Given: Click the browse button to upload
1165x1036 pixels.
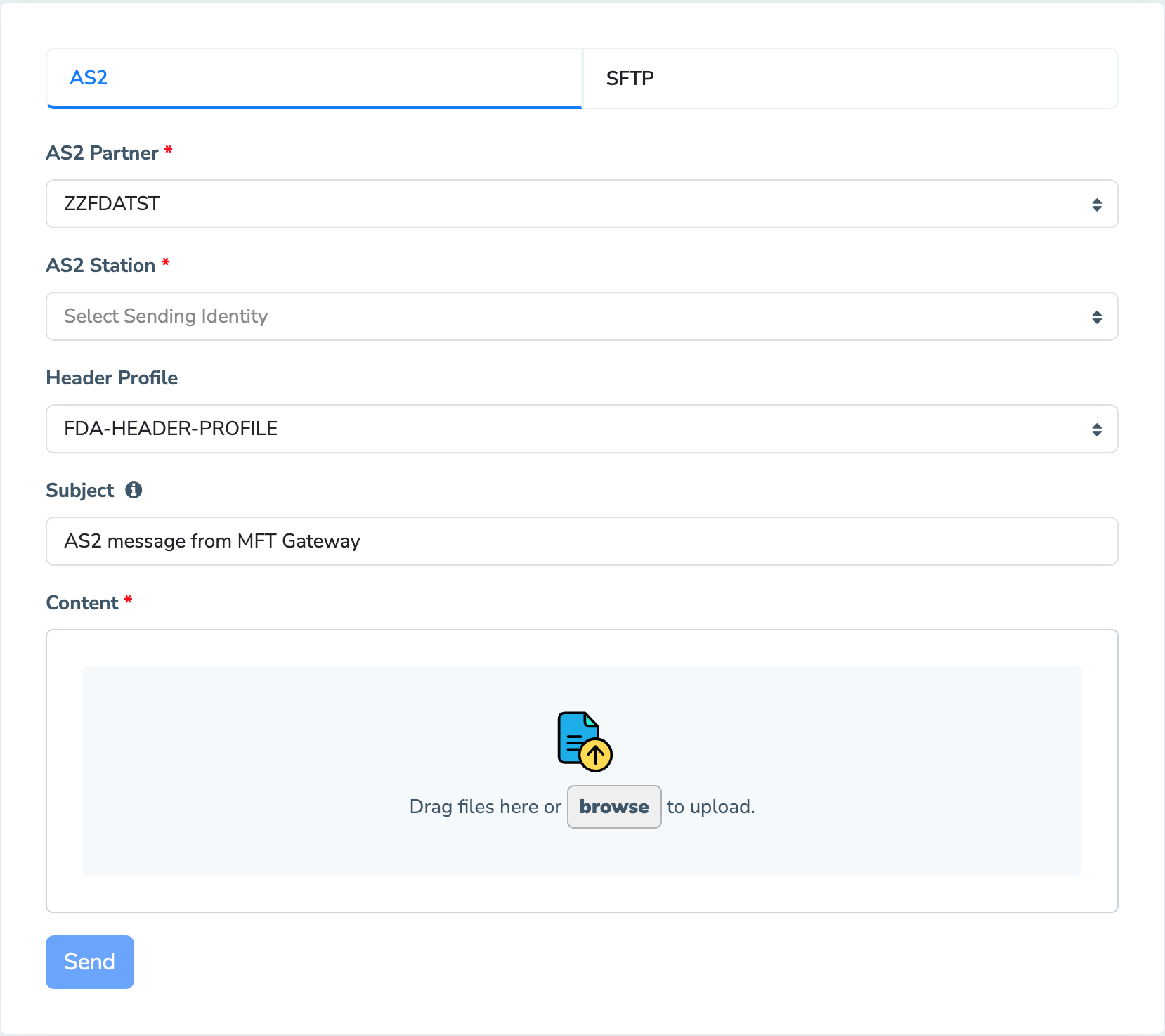Looking at the screenshot, I should [614, 807].
